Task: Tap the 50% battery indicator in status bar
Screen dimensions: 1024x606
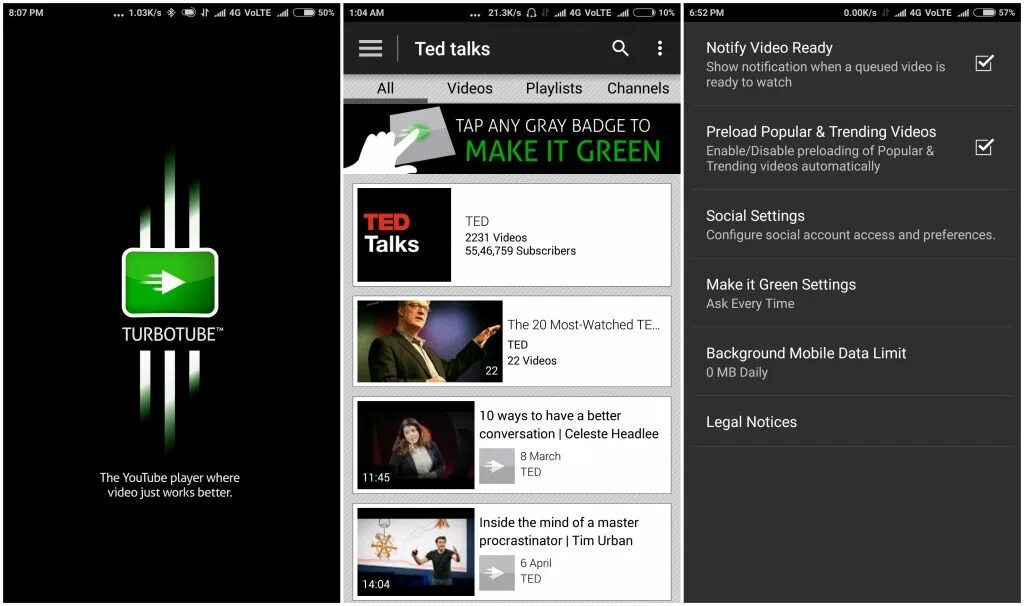Action: [314, 12]
